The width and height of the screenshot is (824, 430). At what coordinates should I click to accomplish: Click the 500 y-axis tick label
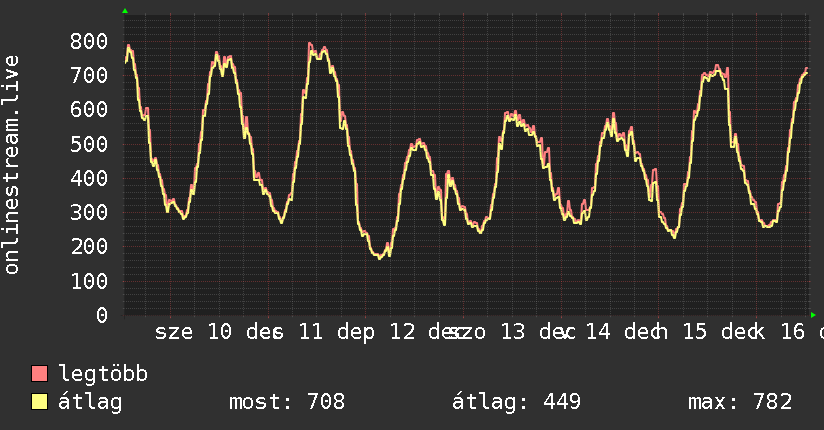click(x=89, y=144)
